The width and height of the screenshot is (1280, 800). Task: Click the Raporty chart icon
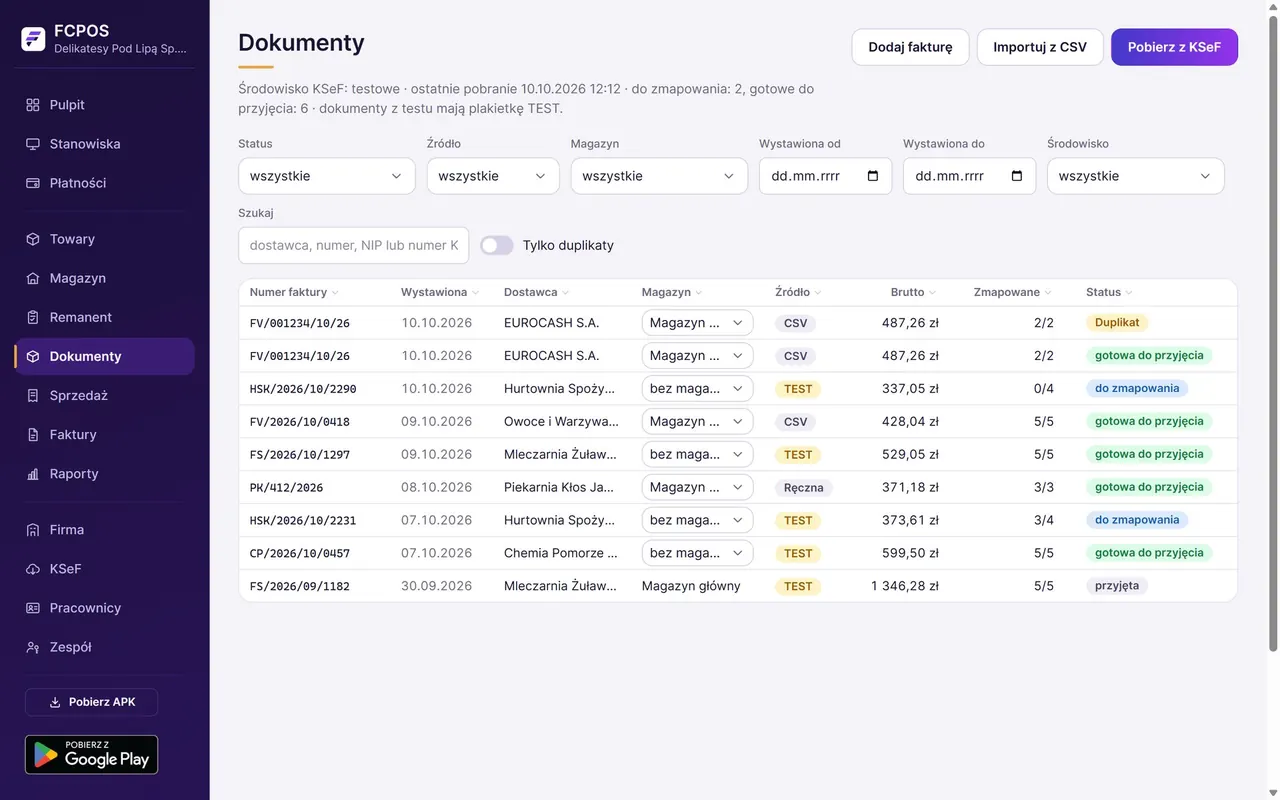pyautogui.click(x=33, y=473)
